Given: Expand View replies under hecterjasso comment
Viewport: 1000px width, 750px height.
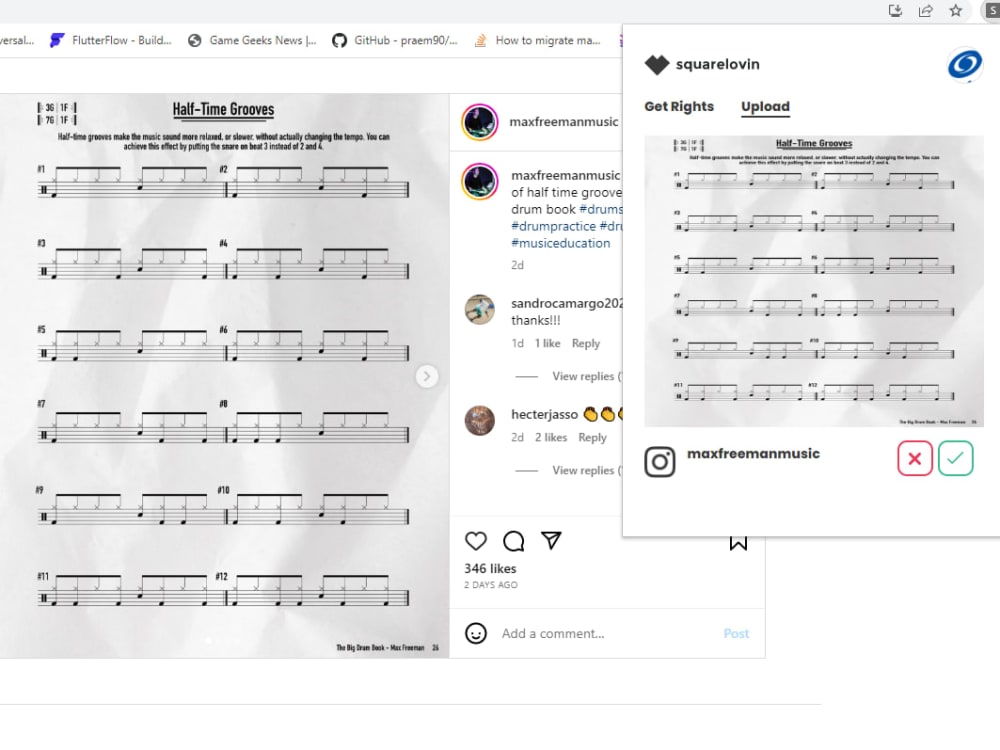Looking at the screenshot, I should 583,470.
